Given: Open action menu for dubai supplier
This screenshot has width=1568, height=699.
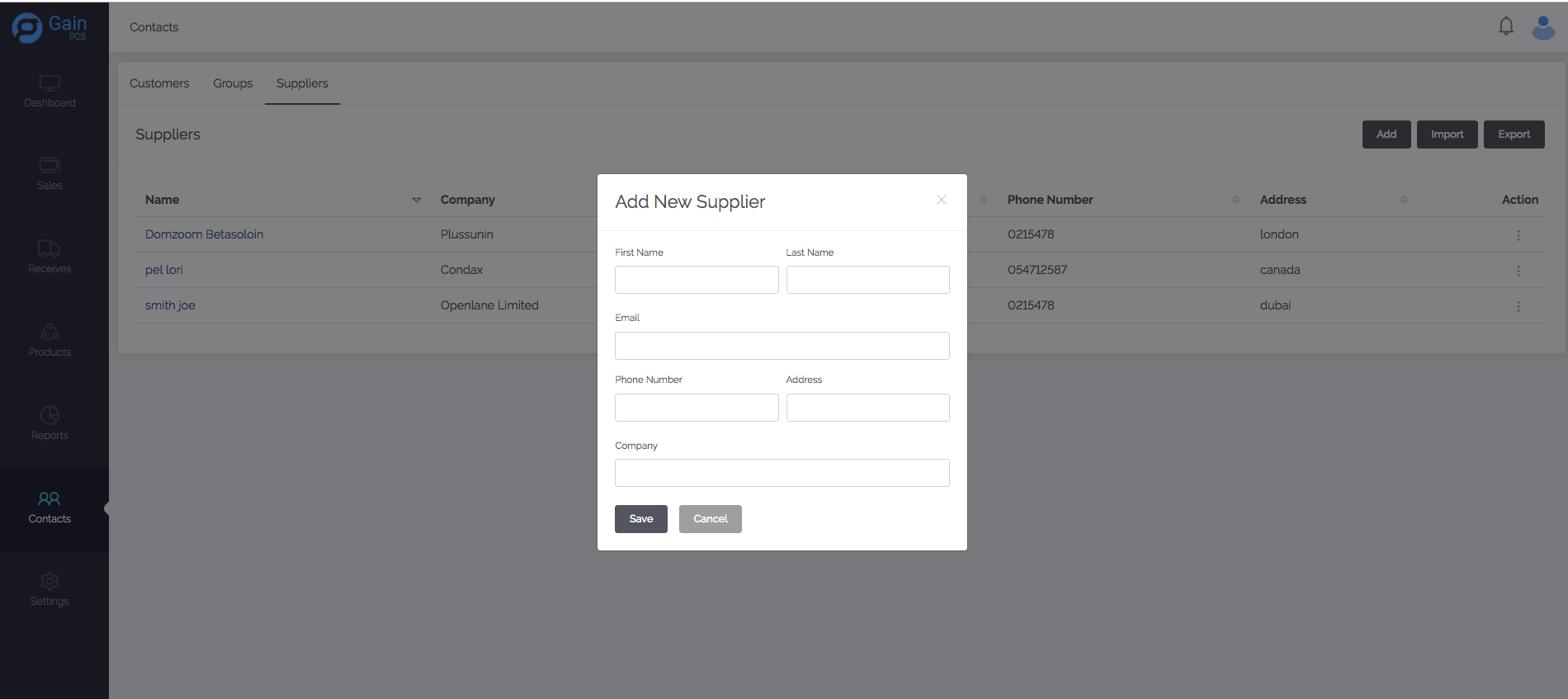Looking at the screenshot, I should click(x=1518, y=306).
